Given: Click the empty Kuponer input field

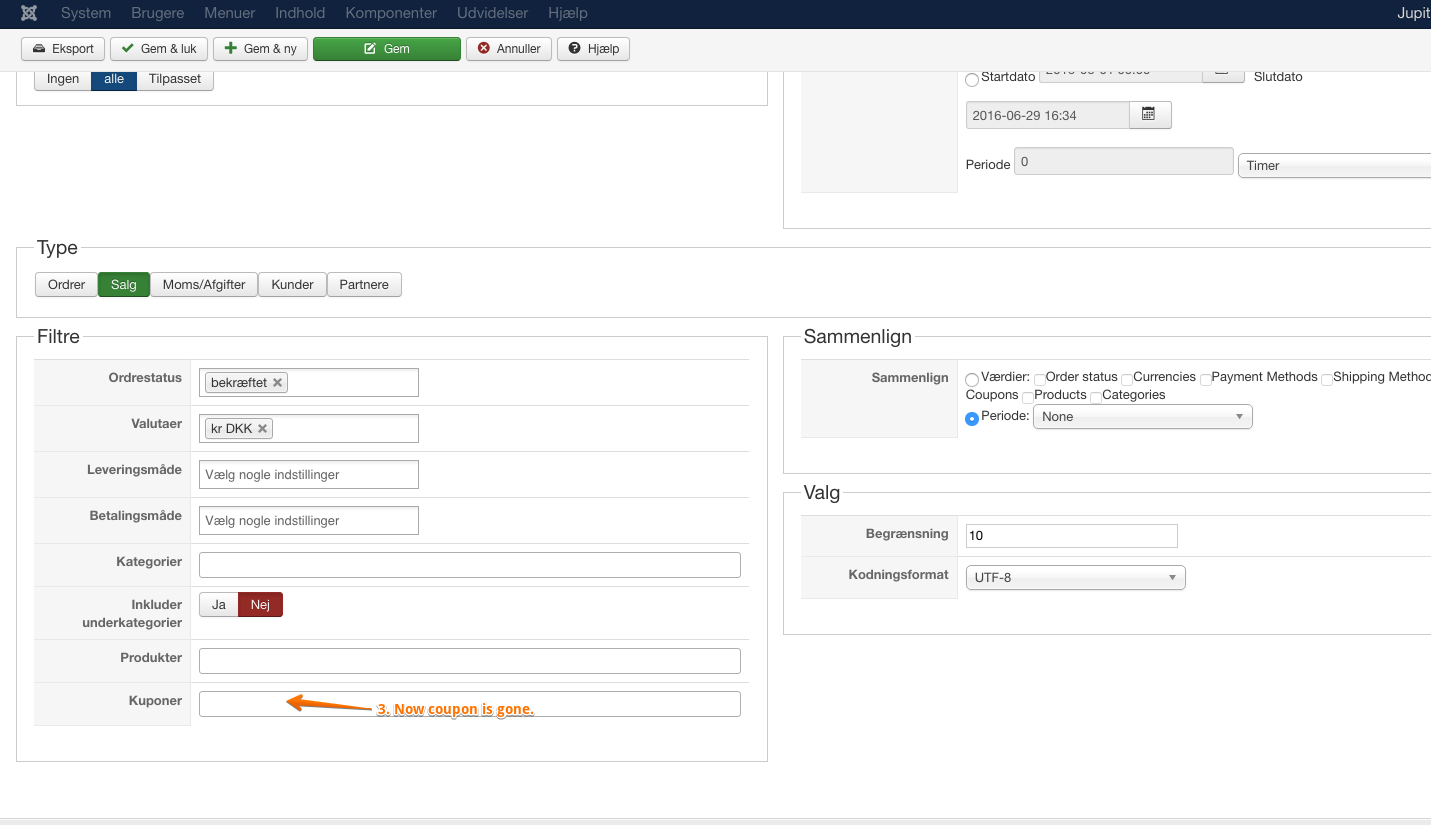Looking at the screenshot, I should coord(469,704).
